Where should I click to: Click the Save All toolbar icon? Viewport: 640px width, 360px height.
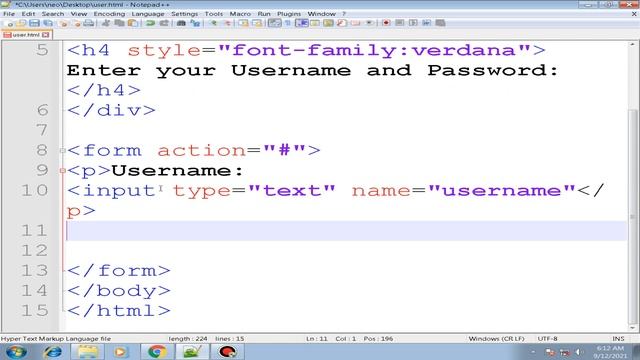point(48,23)
